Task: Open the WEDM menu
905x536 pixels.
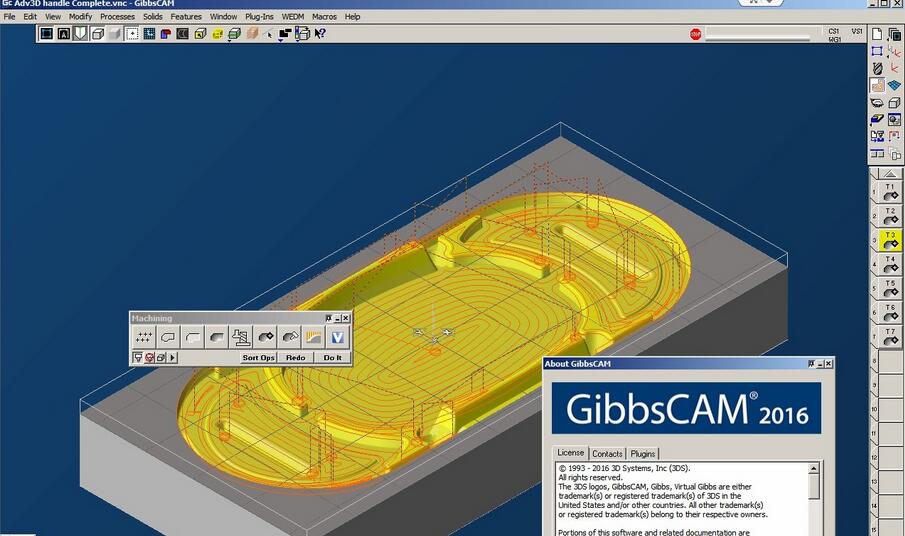Action: point(293,17)
